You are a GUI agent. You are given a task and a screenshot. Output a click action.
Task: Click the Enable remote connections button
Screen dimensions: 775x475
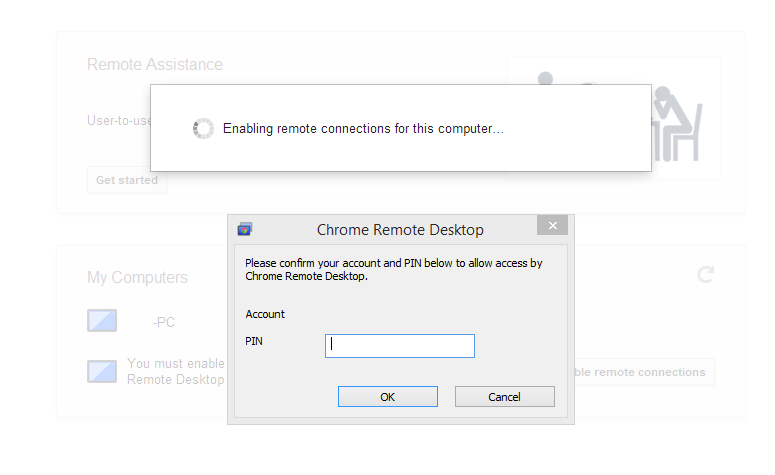click(644, 372)
